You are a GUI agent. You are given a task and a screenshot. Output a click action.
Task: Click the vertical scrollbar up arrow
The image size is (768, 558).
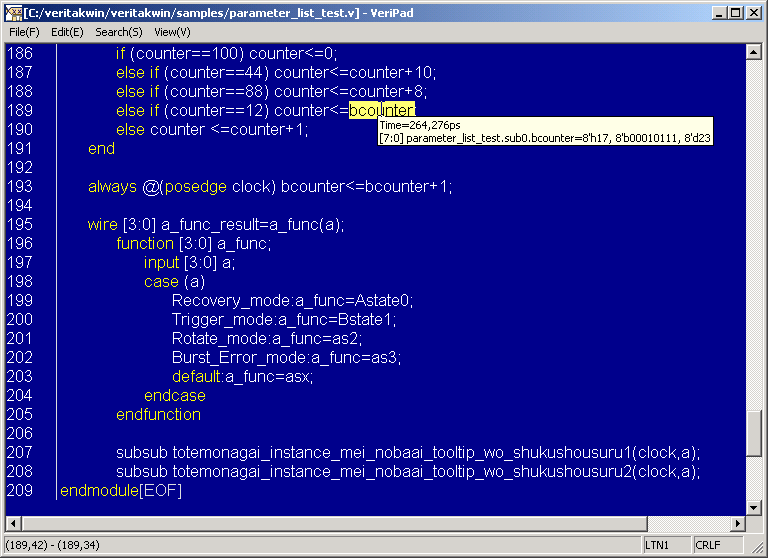[755, 51]
